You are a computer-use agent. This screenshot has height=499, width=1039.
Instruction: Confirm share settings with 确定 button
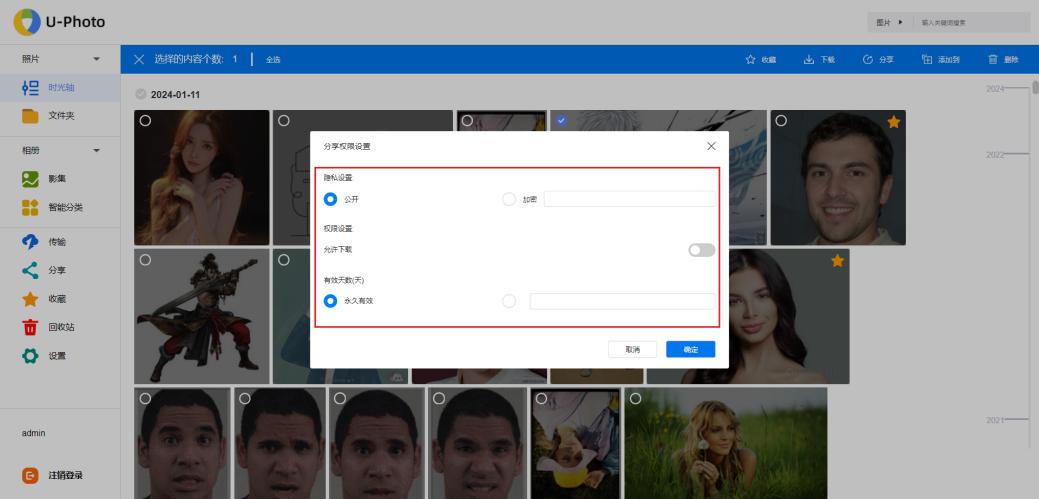[x=690, y=349]
